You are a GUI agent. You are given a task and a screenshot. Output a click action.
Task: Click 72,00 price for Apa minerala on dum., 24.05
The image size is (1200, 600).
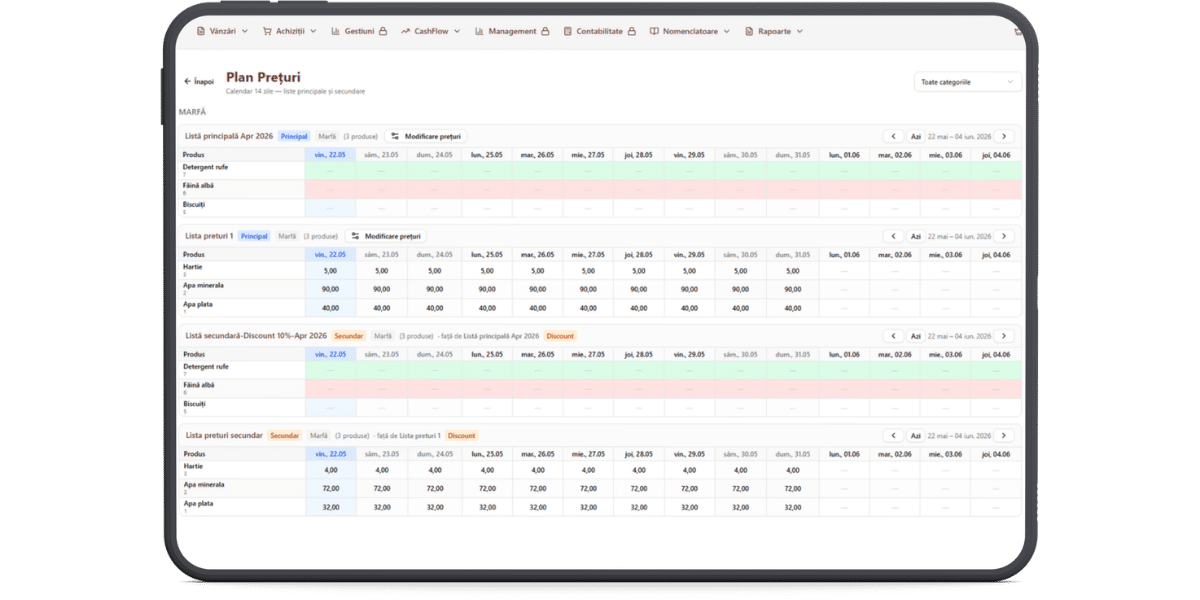(434, 488)
